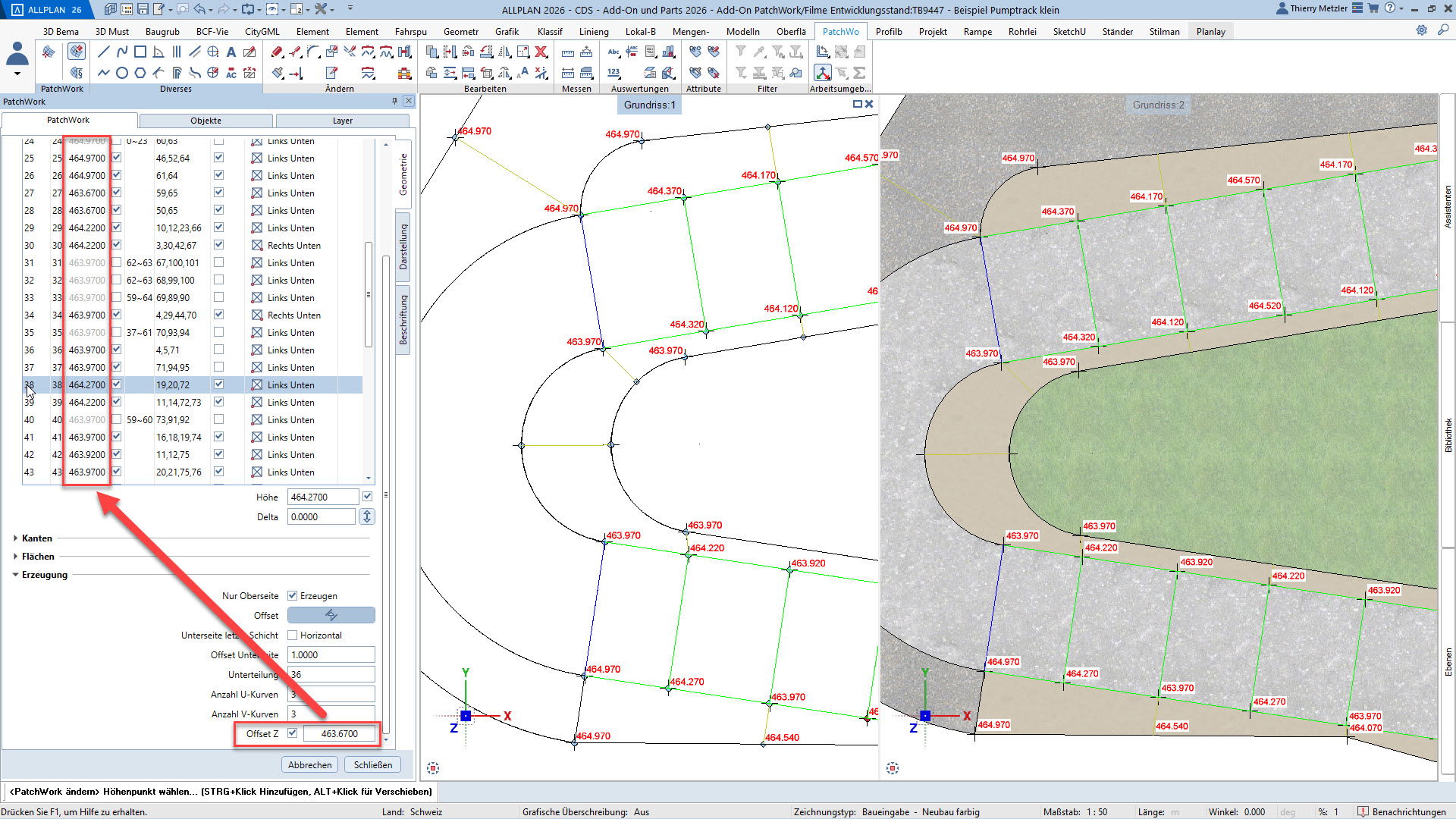The width and height of the screenshot is (1456, 819).
Task: Click the Rectangle tool icon
Action: [140, 52]
